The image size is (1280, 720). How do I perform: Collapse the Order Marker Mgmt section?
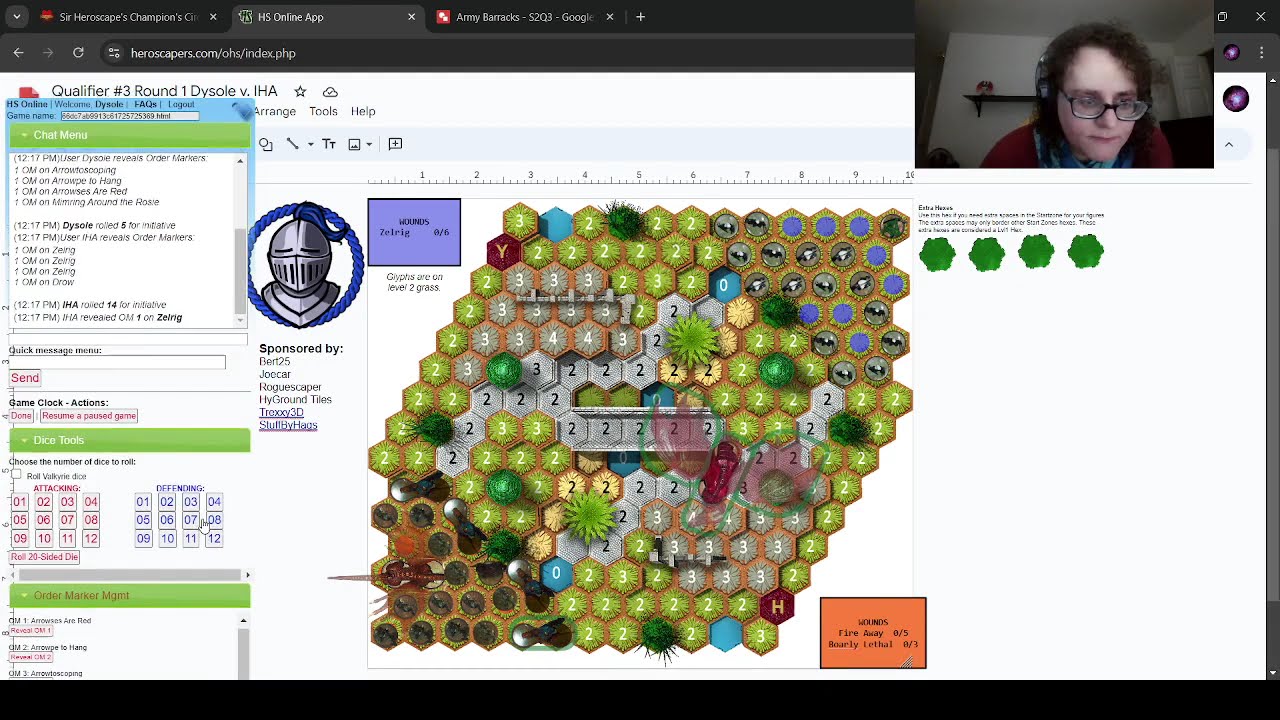(130, 596)
